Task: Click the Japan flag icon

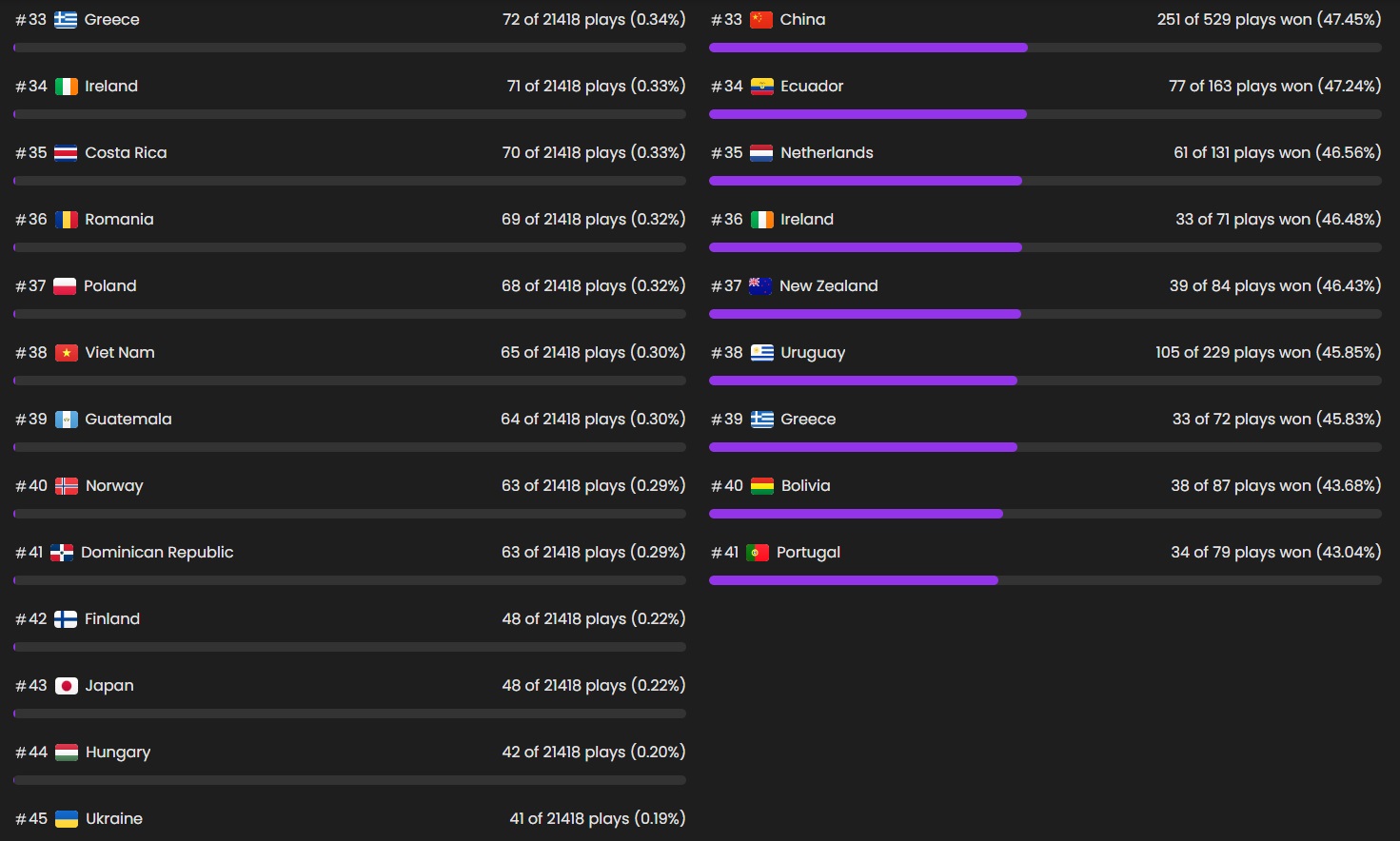Action: point(67,686)
